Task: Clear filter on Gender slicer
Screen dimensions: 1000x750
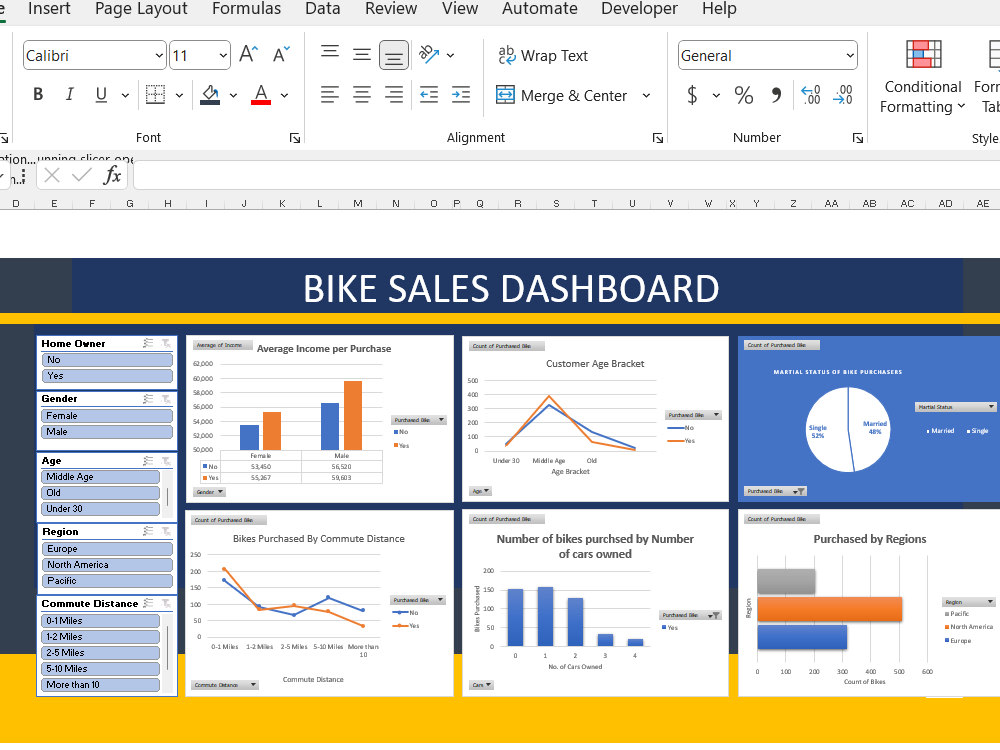Action: click(x=166, y=399)
